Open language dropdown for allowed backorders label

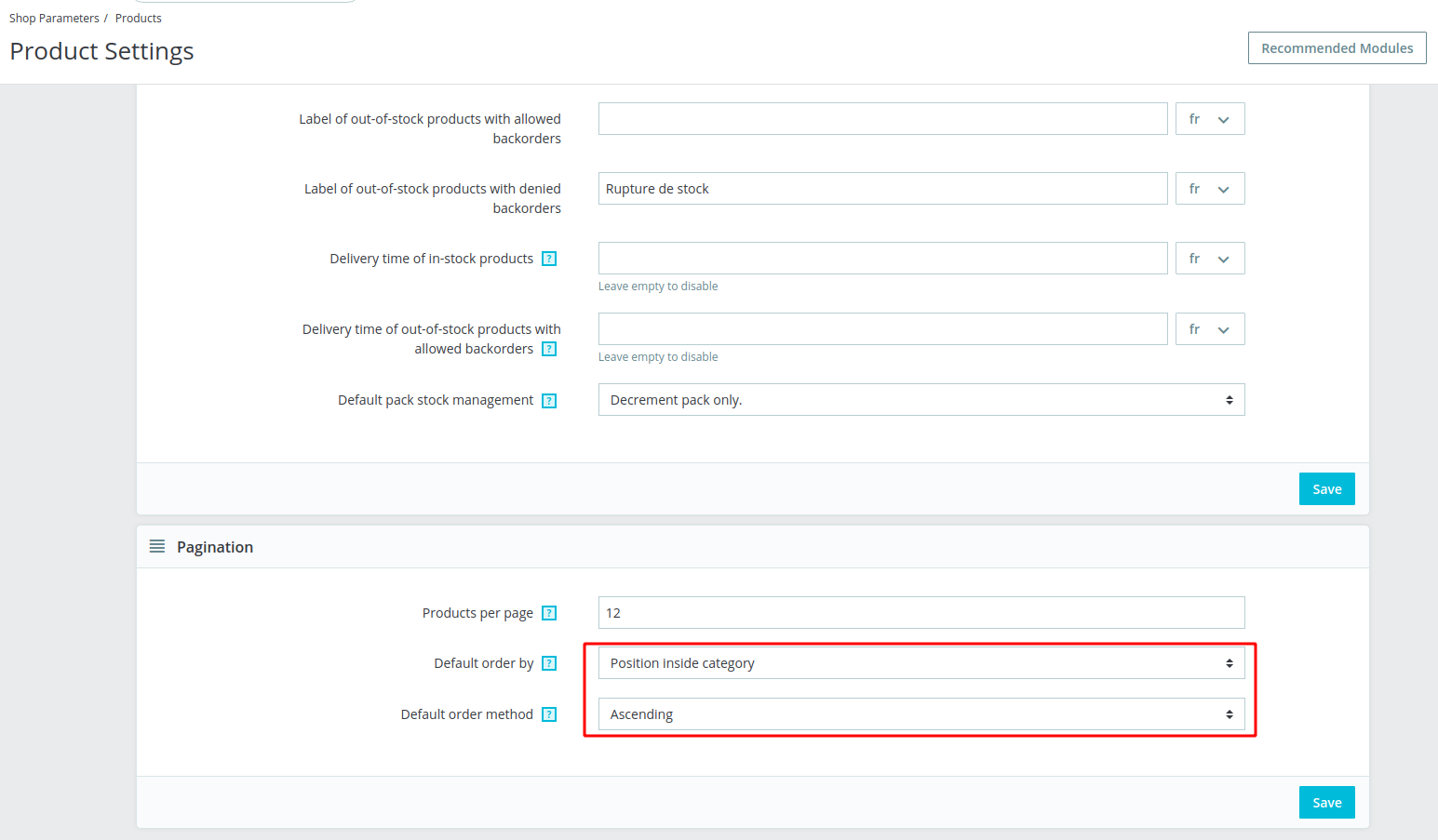[1210, 119]
